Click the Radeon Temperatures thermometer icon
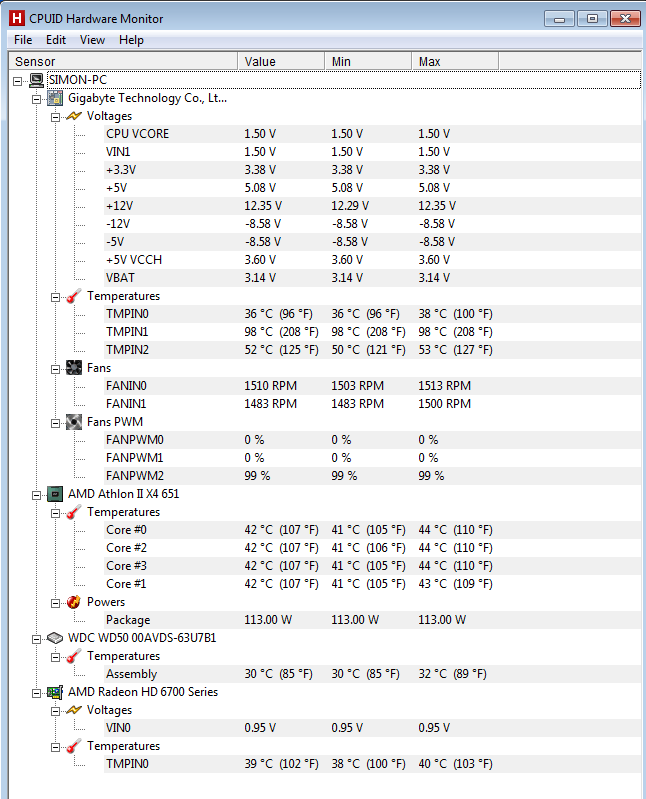 (x=74, y=746)
